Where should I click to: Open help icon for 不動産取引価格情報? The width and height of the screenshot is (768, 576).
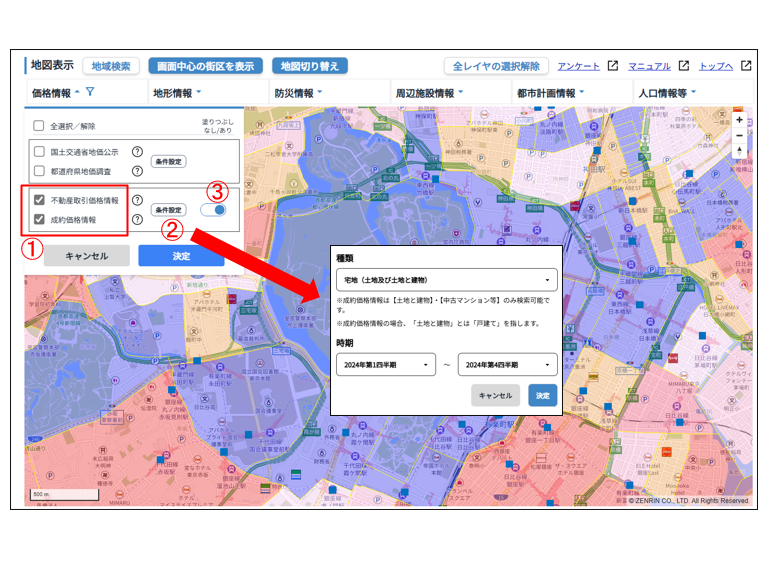coord(137,200)
